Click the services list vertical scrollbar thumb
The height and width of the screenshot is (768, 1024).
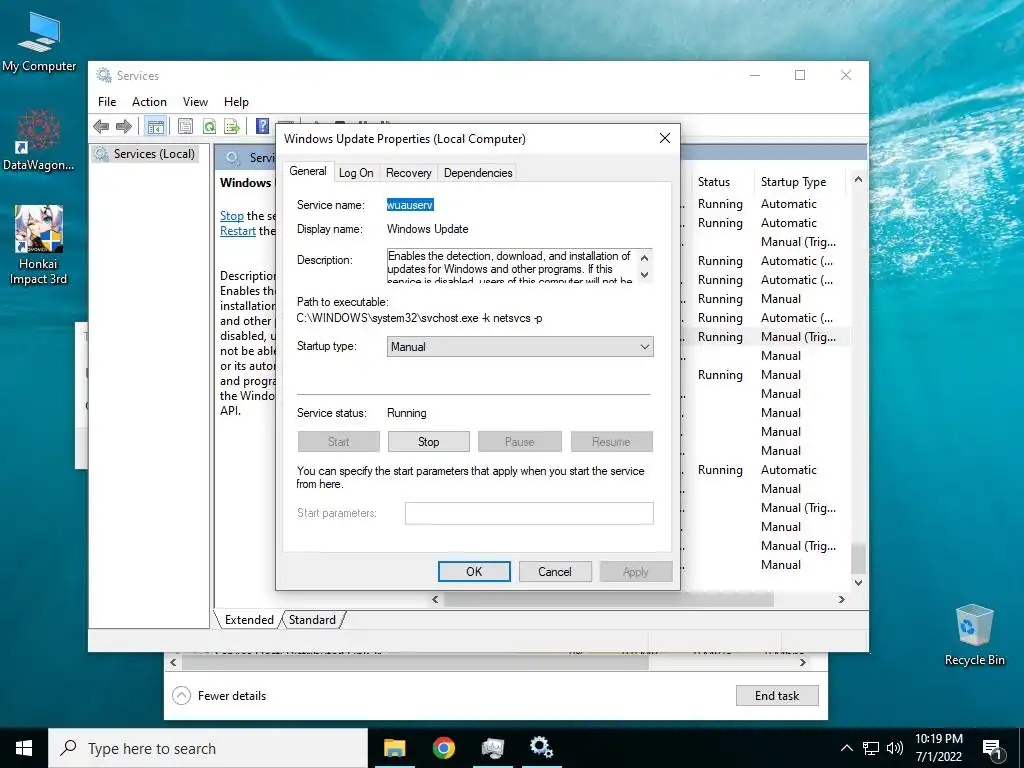tap(858, 558)
